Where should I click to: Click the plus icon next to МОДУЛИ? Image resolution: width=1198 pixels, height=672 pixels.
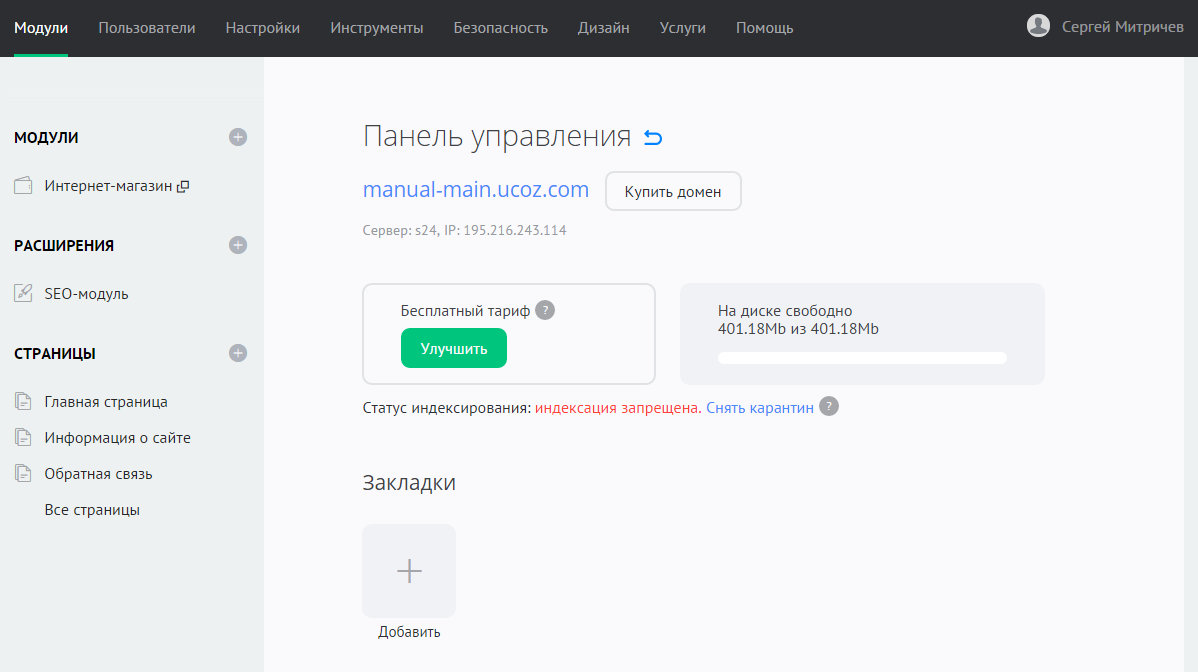point(238,137)
